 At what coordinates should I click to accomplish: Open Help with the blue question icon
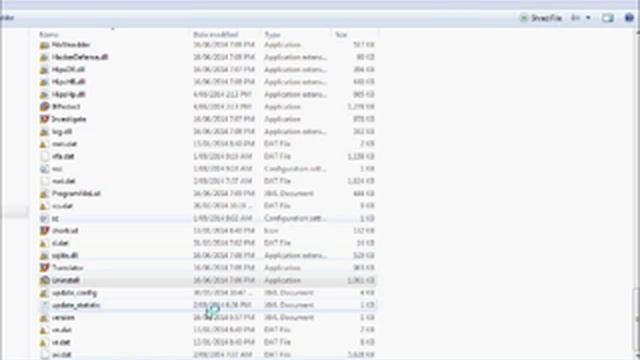[629, 18]
